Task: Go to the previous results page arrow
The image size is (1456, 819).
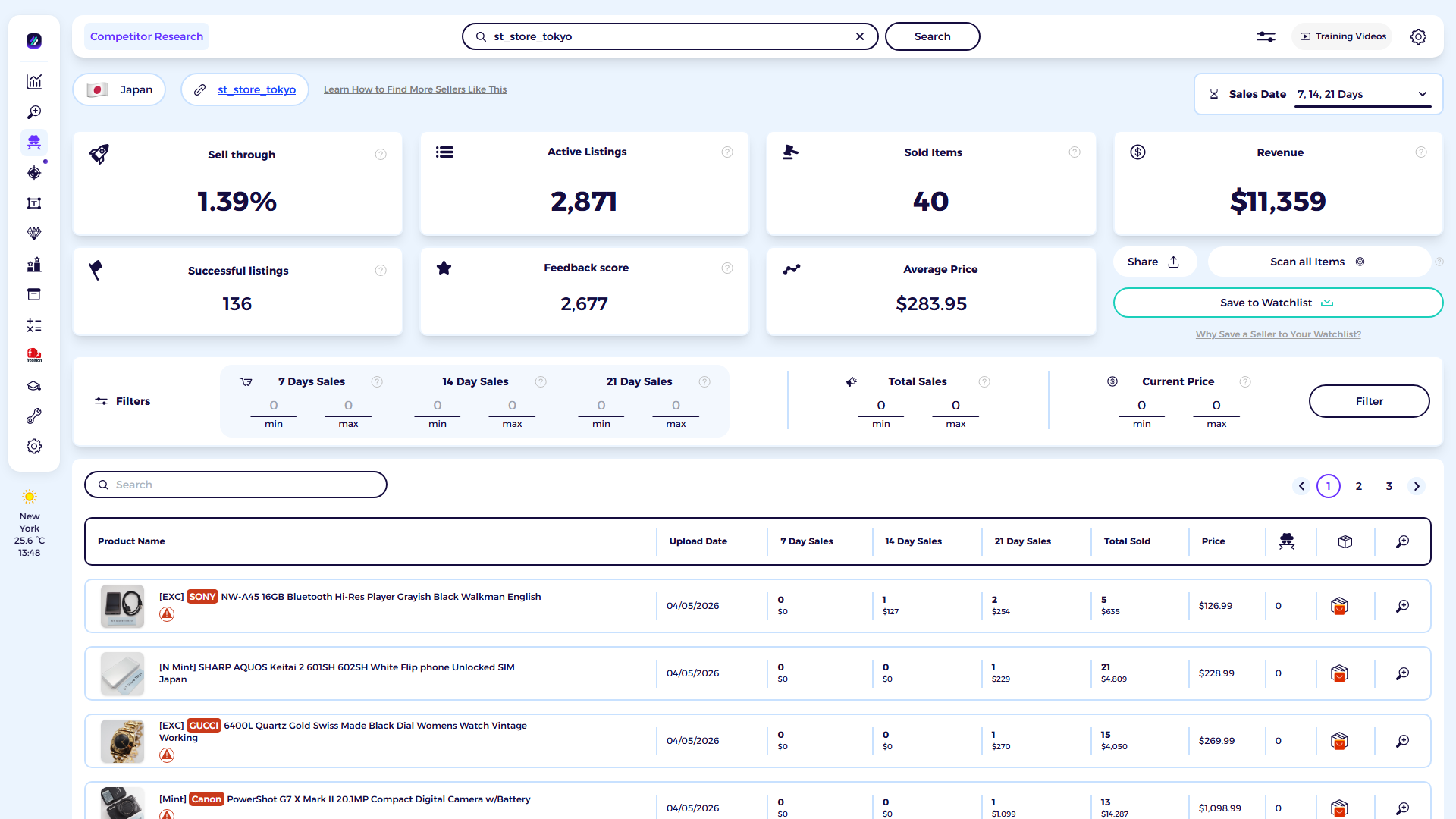Action: [x=1301, y=486]
